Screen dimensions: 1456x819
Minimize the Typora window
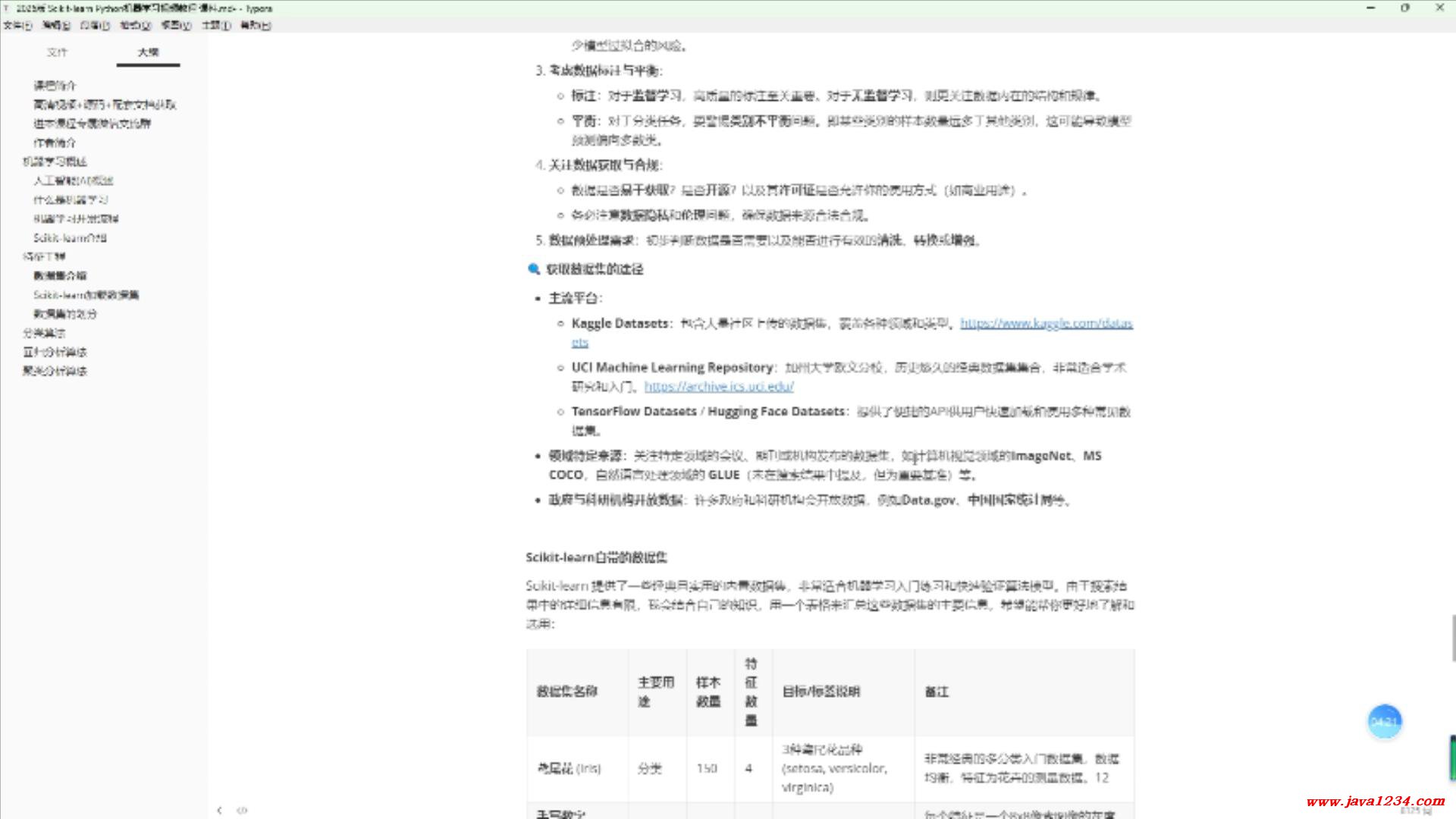pyautogui.click(x=1370, y=8)
